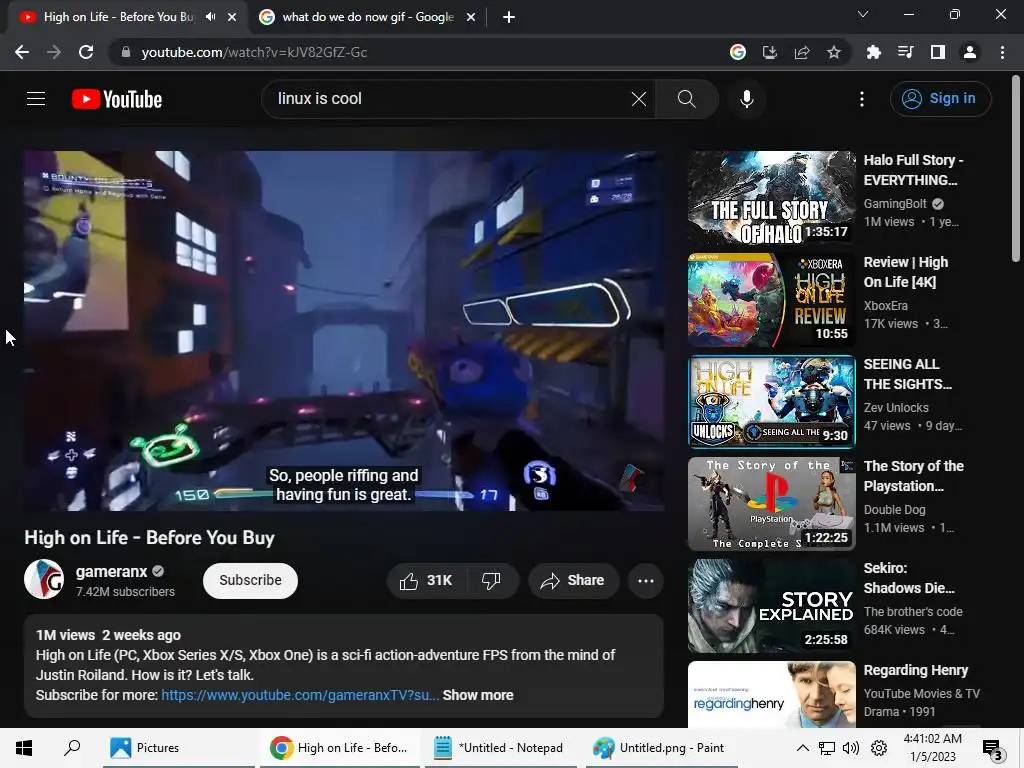Viewport: 1024px width, 768px height.
Task: Open the Halo Full Story title link
Action: click(913, 170)
